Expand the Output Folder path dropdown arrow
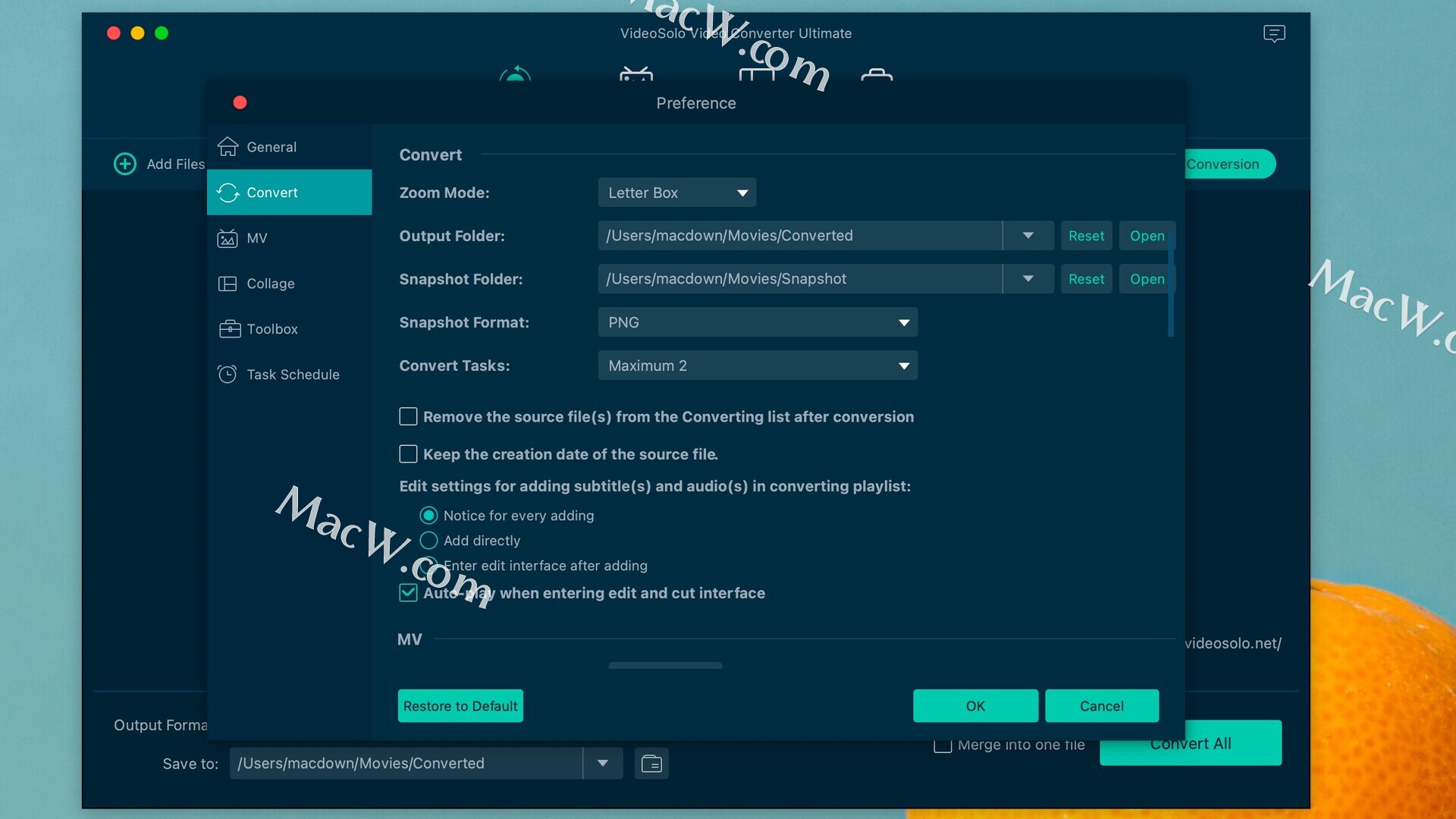 (1028, 236)
